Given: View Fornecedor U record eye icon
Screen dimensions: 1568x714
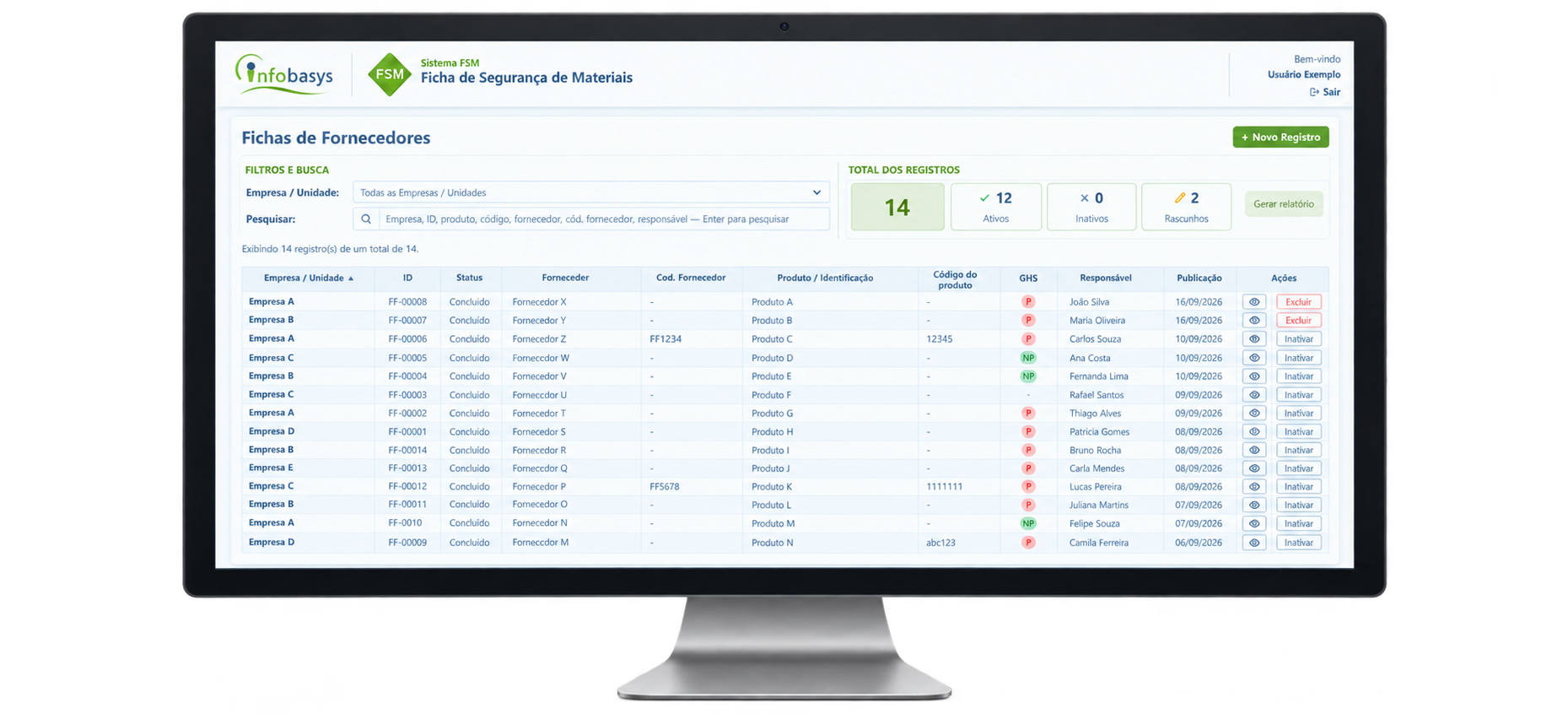Looking at the screenshot, I should (1254, 395).
